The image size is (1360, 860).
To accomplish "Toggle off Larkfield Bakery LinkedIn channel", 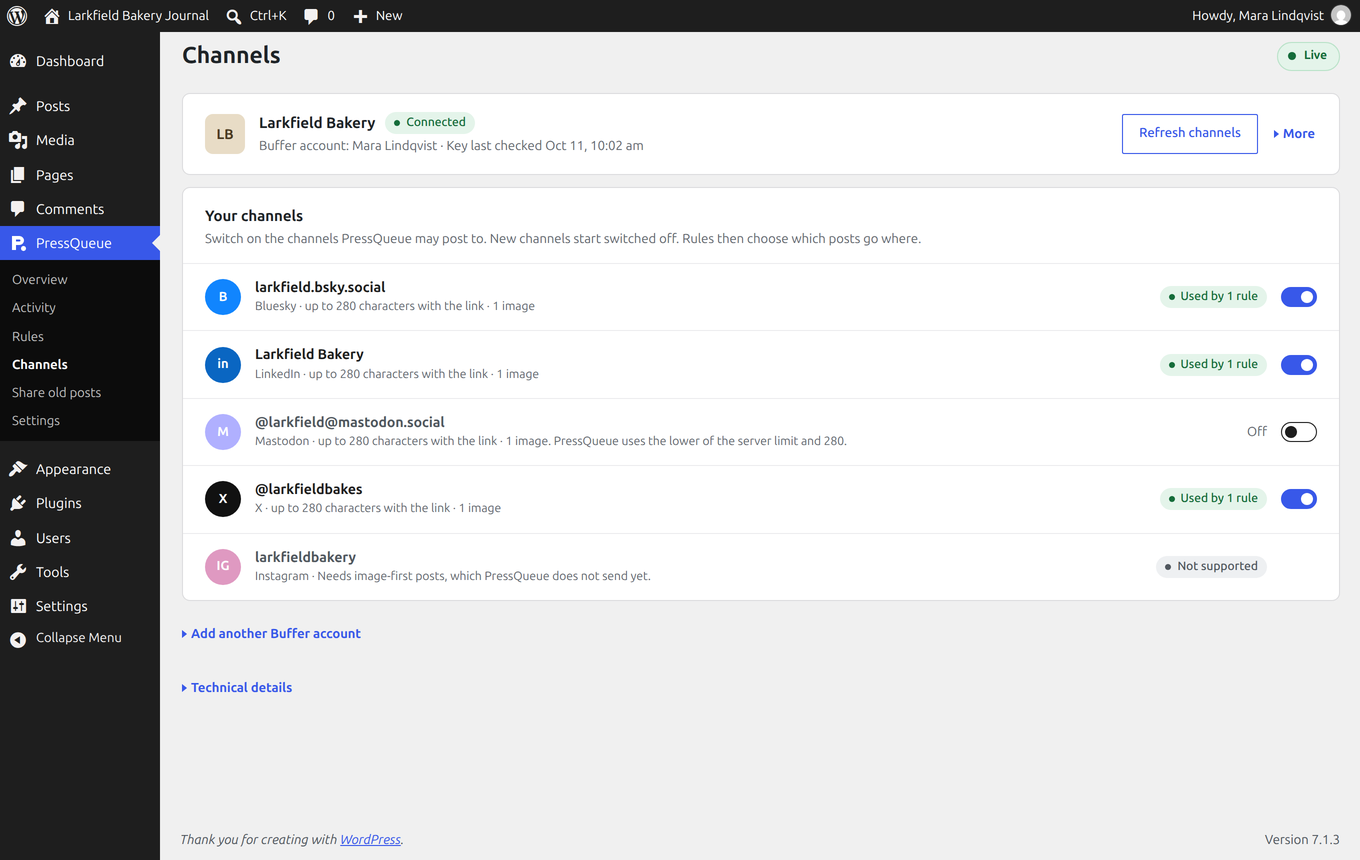I will 1298,365.
